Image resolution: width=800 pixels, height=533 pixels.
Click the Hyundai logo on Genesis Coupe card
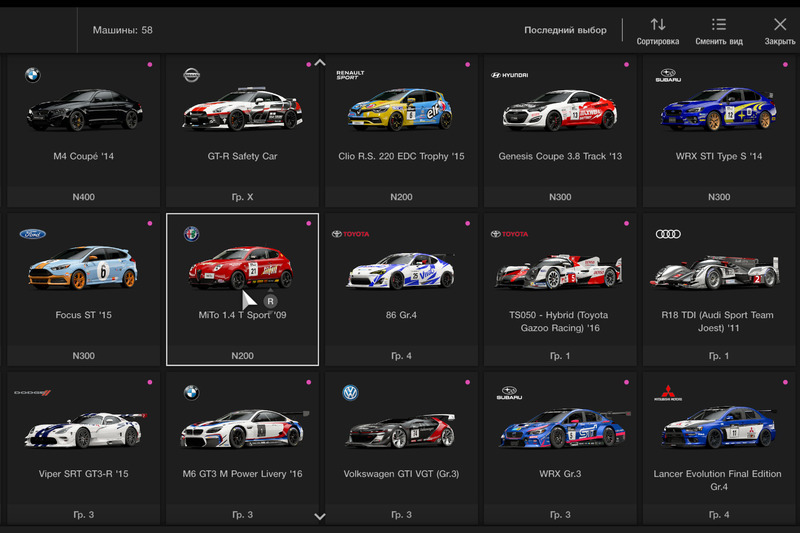click(x=509, y=75)
